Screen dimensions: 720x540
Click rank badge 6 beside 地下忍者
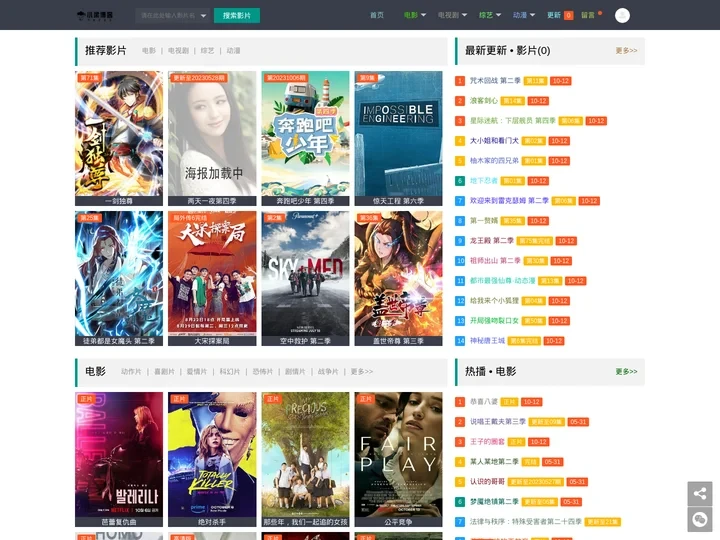[x=460, y=181]
